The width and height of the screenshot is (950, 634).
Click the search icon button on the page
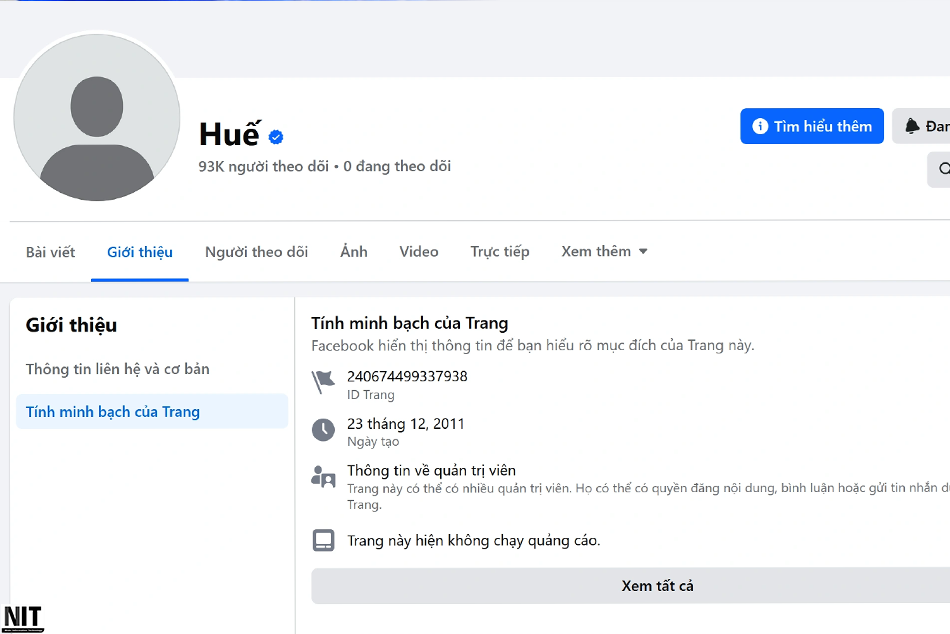(940, 169)
